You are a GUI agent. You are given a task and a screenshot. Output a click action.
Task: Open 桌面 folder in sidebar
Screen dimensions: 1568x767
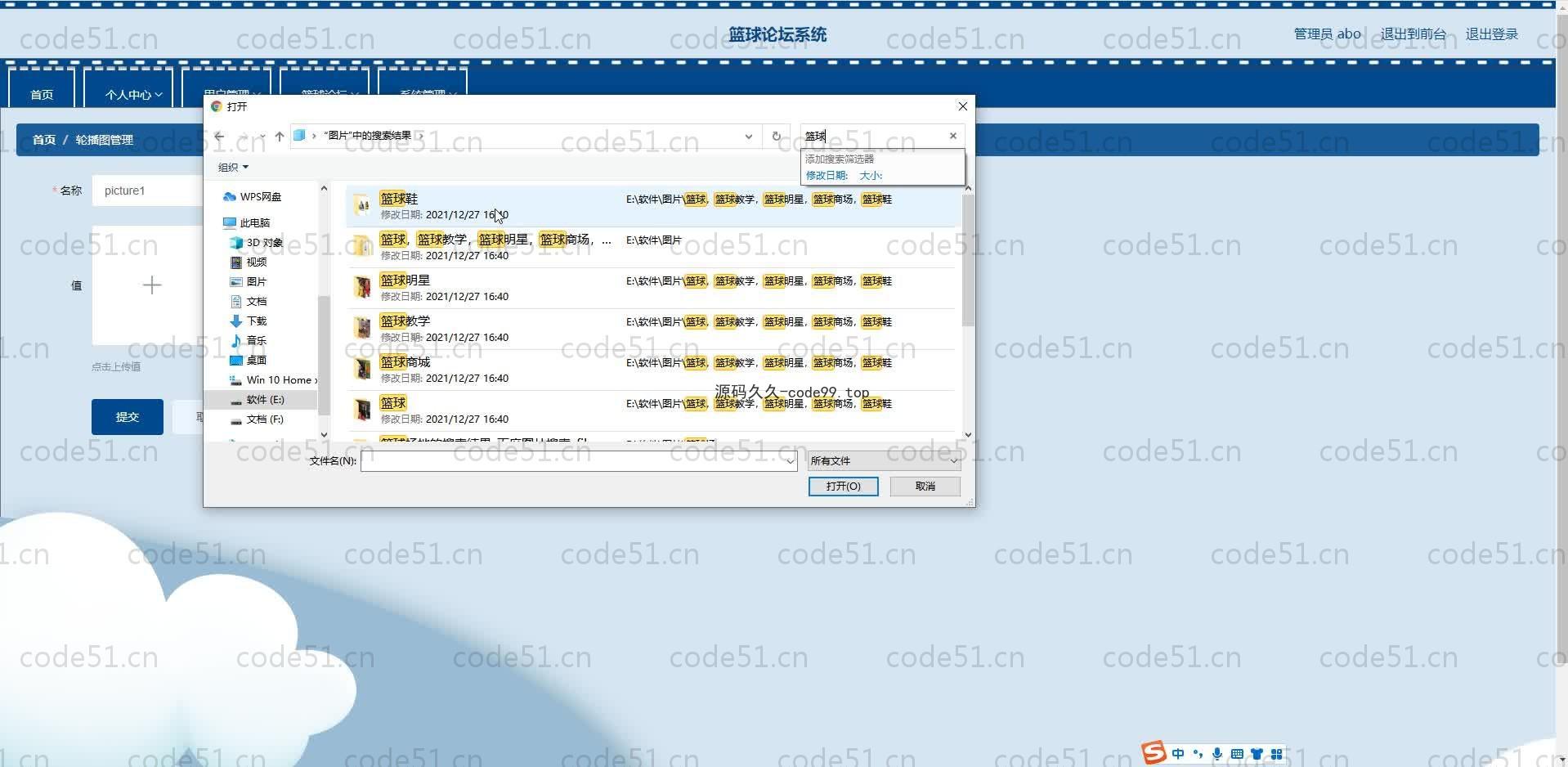pos(249,361)
